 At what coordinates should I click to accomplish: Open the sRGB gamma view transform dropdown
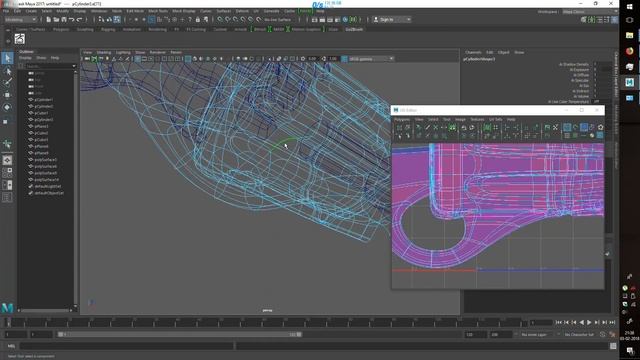[x=371, y=59]
